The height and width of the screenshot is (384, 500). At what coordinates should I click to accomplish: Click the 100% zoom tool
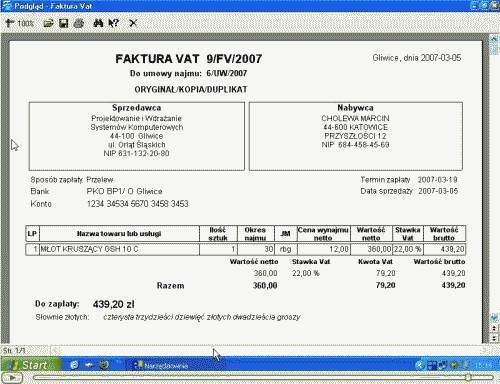[x=20, y=23]
